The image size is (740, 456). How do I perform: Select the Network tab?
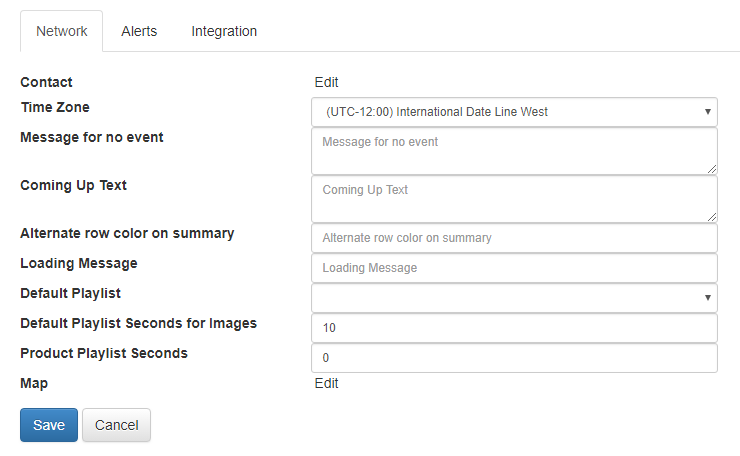(x=61, y=31)
